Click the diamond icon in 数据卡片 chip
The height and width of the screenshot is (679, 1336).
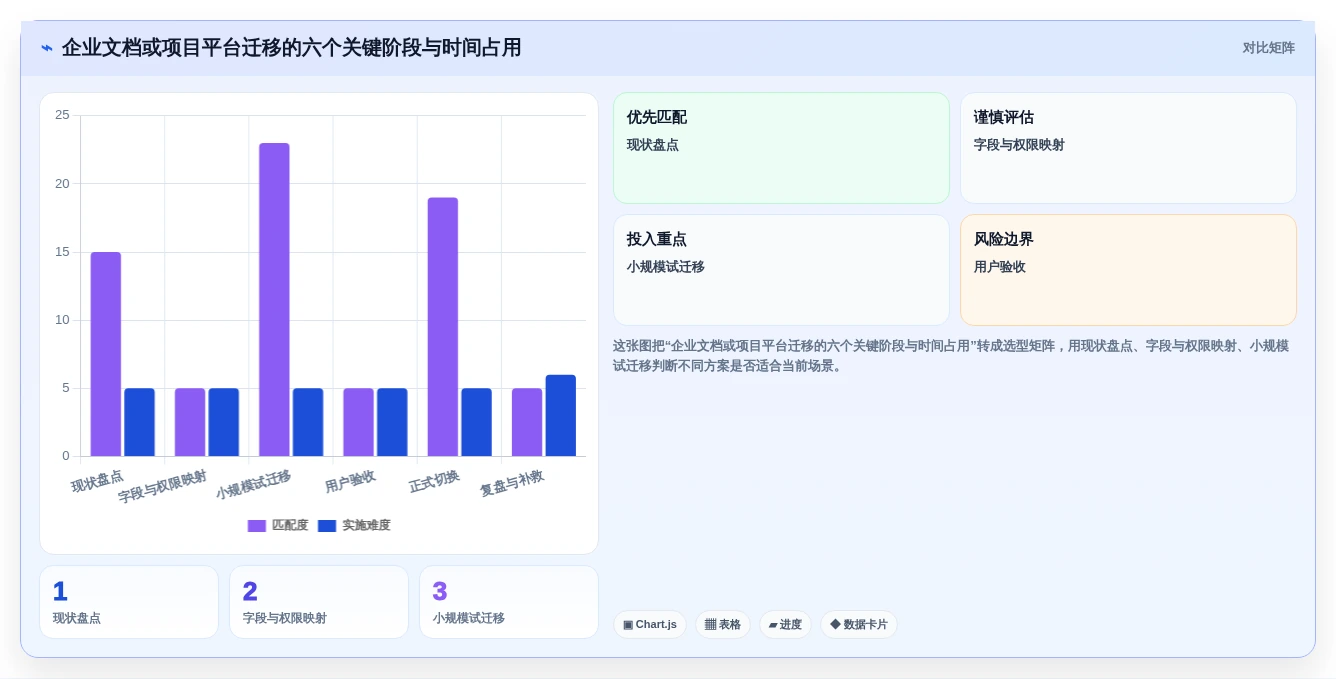pos(835,624)
